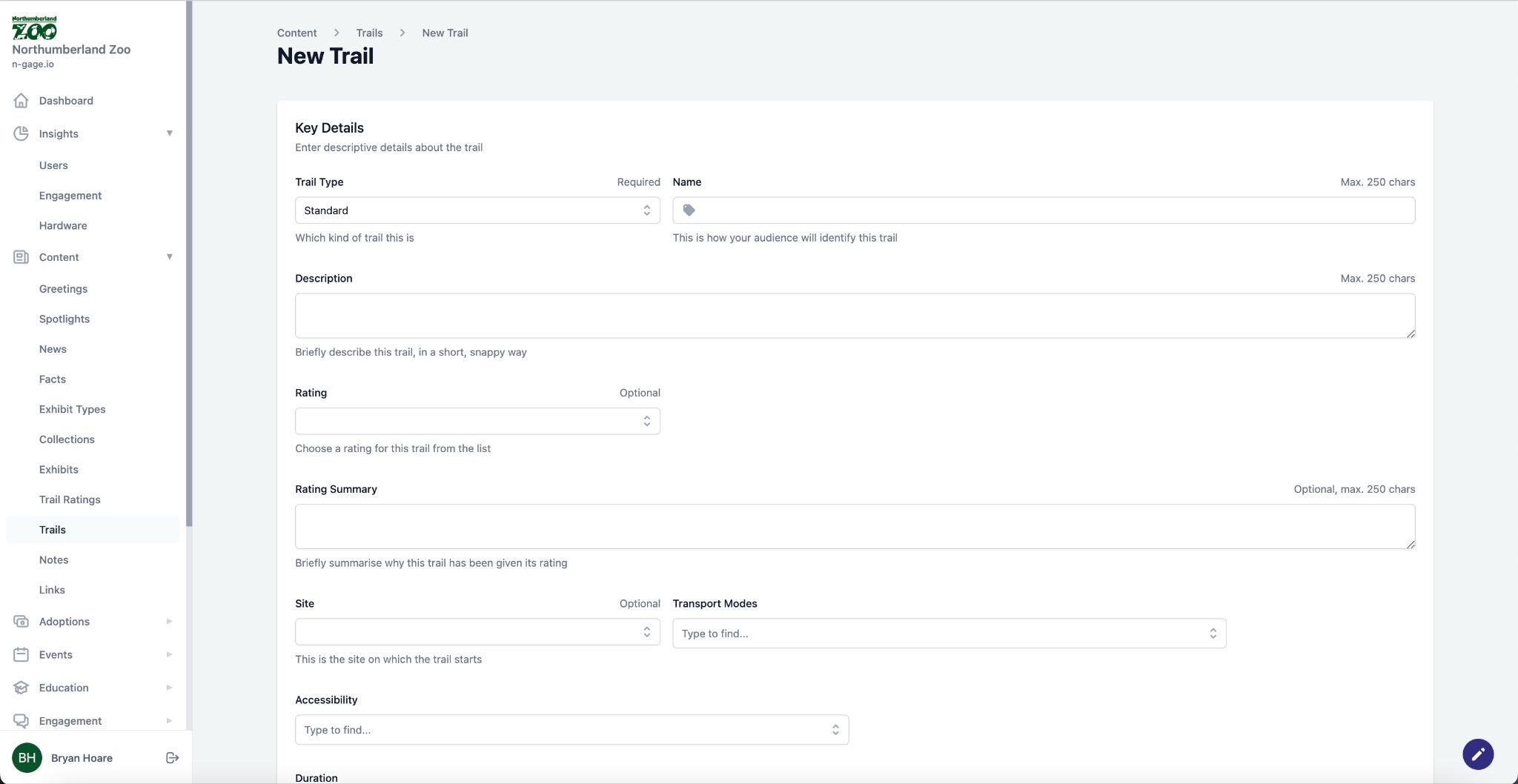The width and height of the screenshot is (1518, 784).
Task: Go to Exhibits in the sidebar
Action: pos(59,470)
